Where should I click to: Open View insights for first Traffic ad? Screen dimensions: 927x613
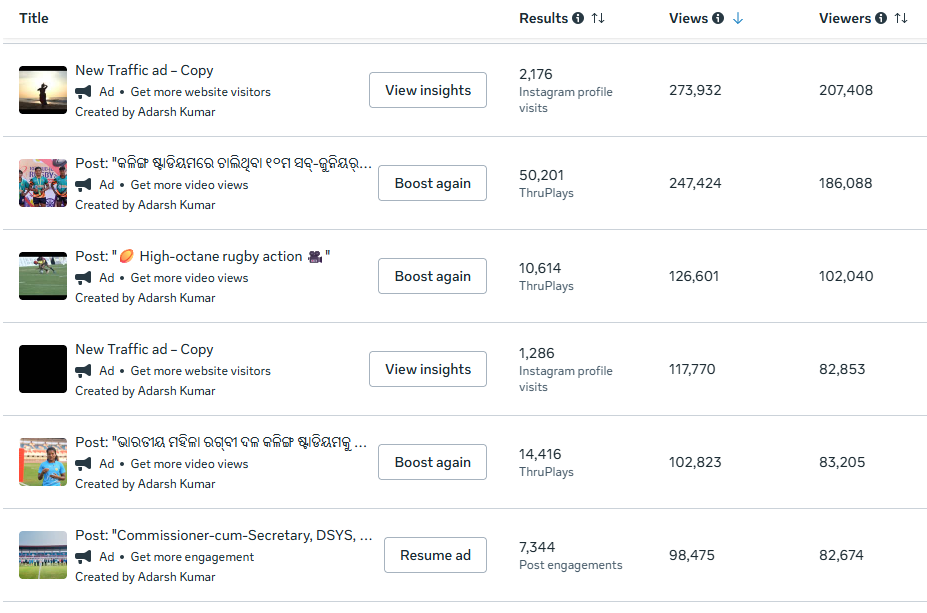[427, 90]
